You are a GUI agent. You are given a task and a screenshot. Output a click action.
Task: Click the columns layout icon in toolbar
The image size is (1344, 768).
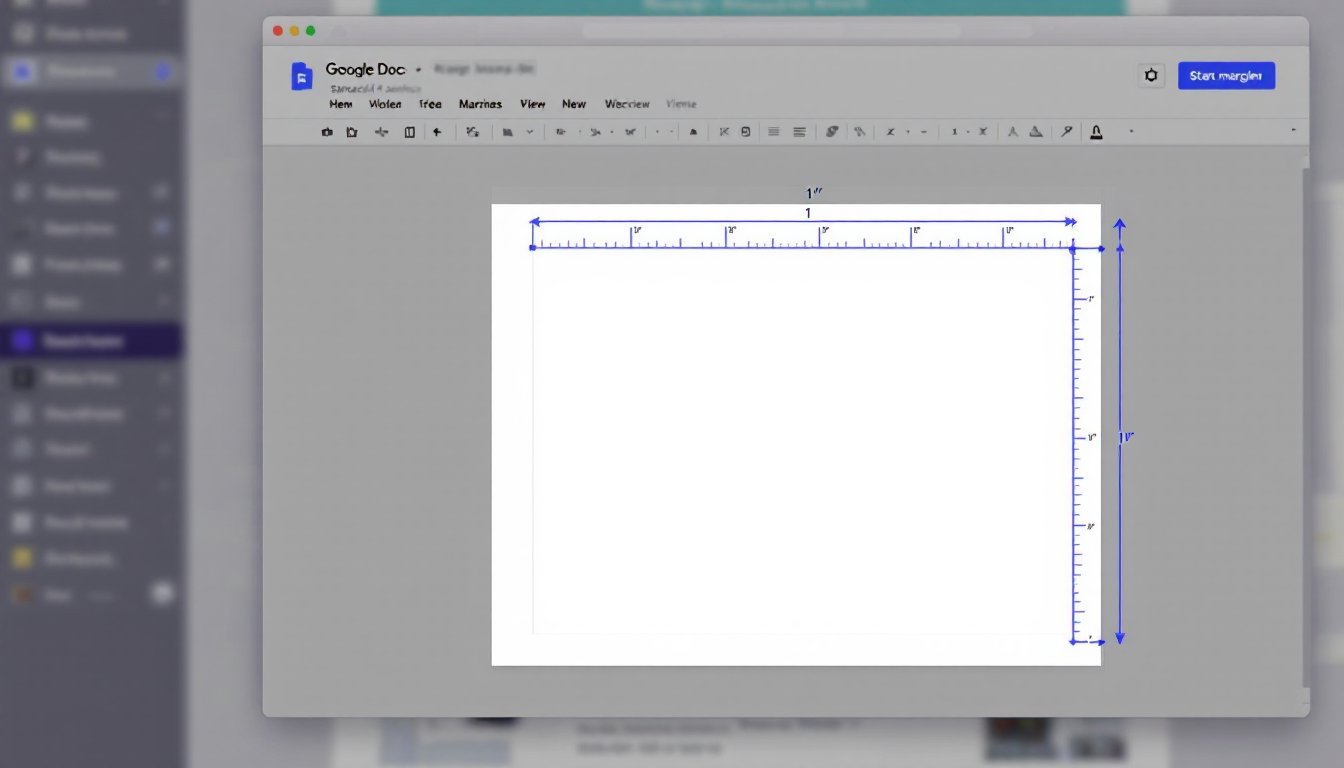coord(409,132)
